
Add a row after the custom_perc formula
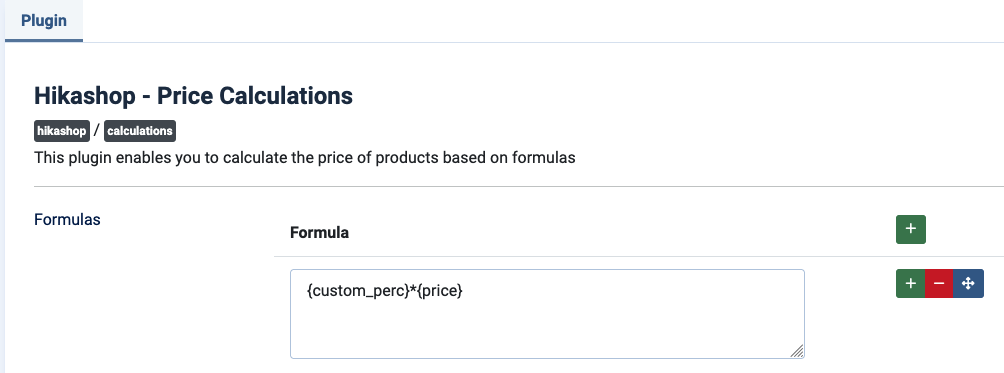pos(911,283)
